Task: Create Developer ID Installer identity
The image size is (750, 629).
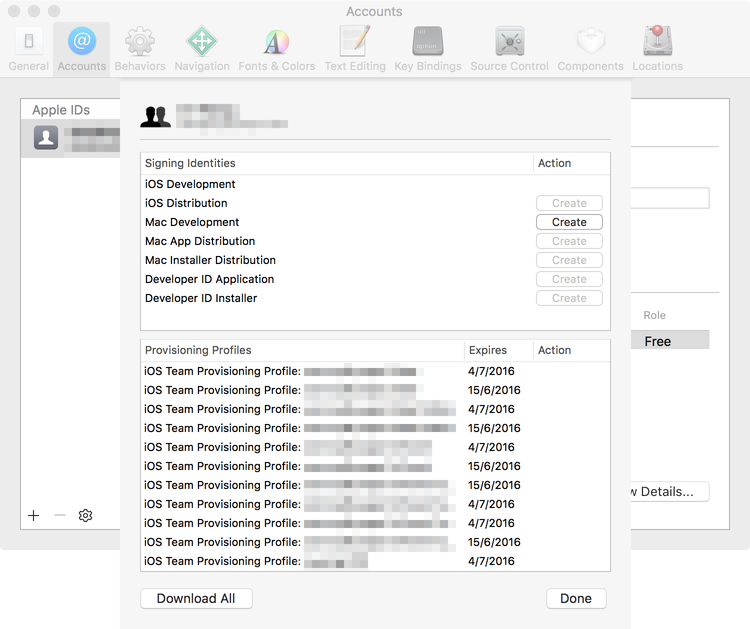Action: (x=569, y=298)
